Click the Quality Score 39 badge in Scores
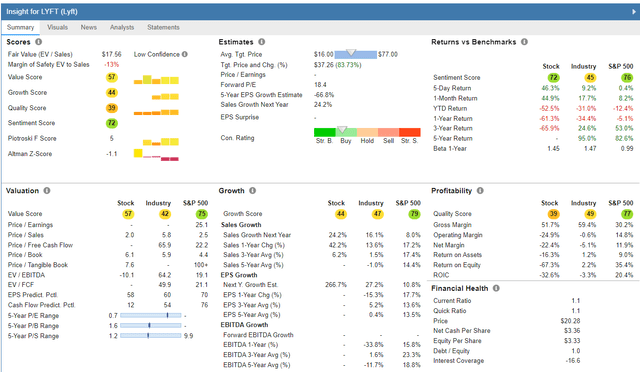 coord(111,108)
